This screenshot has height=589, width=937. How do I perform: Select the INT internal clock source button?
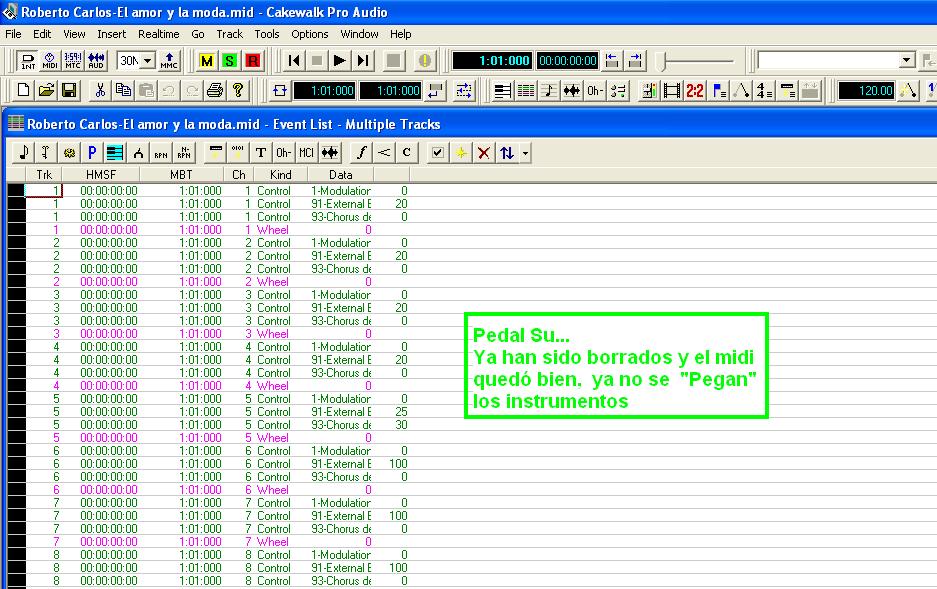(x=27, y=60)
